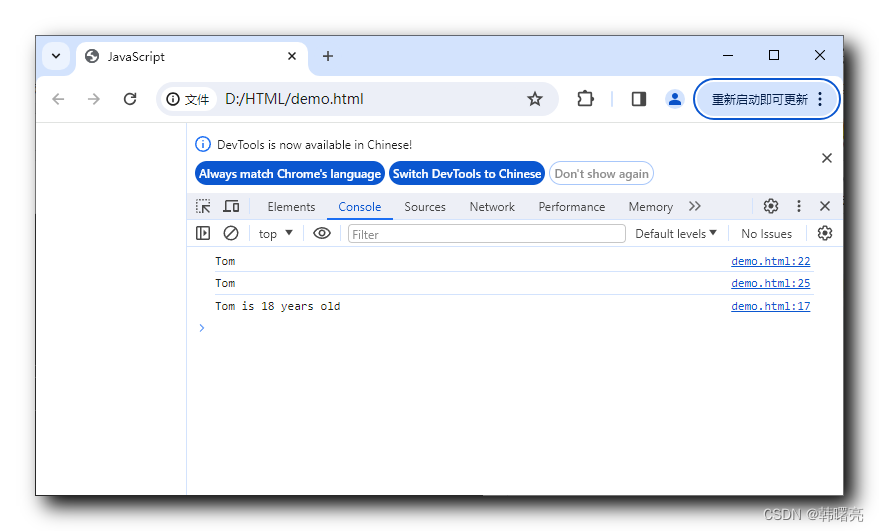
Task: Close the JavaScript browser tab
Action: pos(292,56)
